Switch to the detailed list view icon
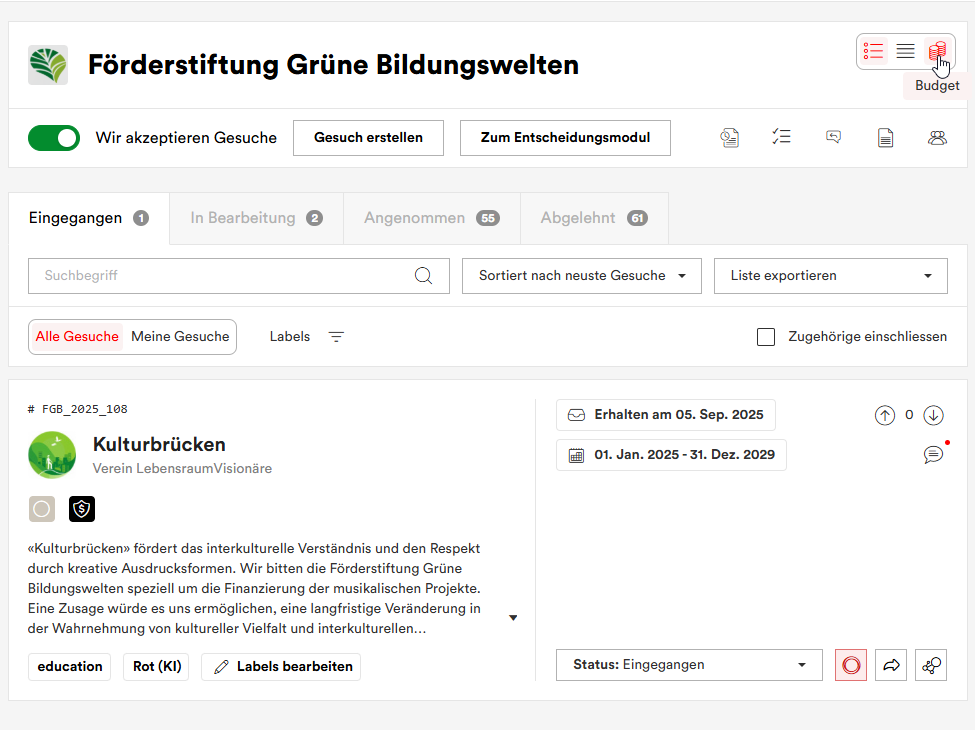This screenshot has width=975, height=730. pos(874,51)
